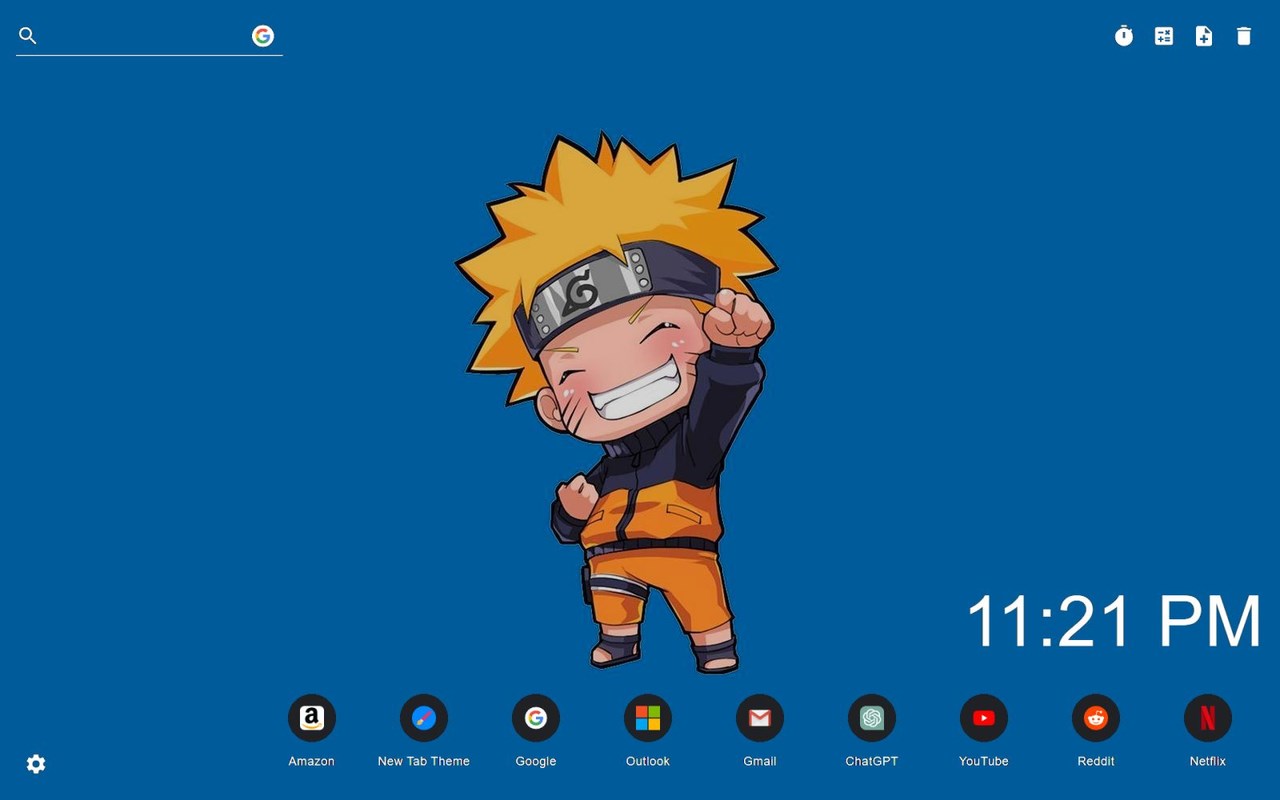This screenshot has height=800, width=1280.
Task: Open the YouTube shortcut icon
Action: coord(984,718)
